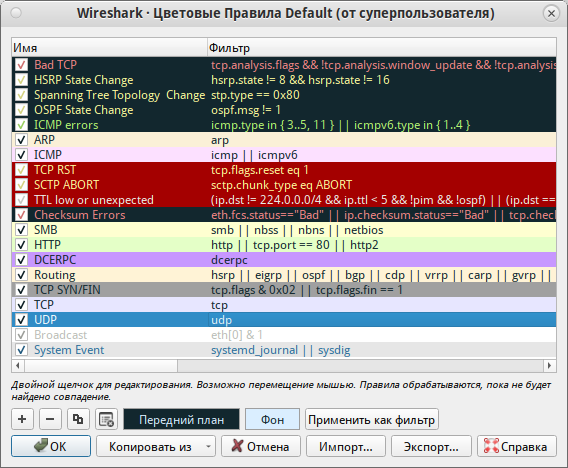Toggle the TCP SYN/FIN checkbox

[21, 290]
